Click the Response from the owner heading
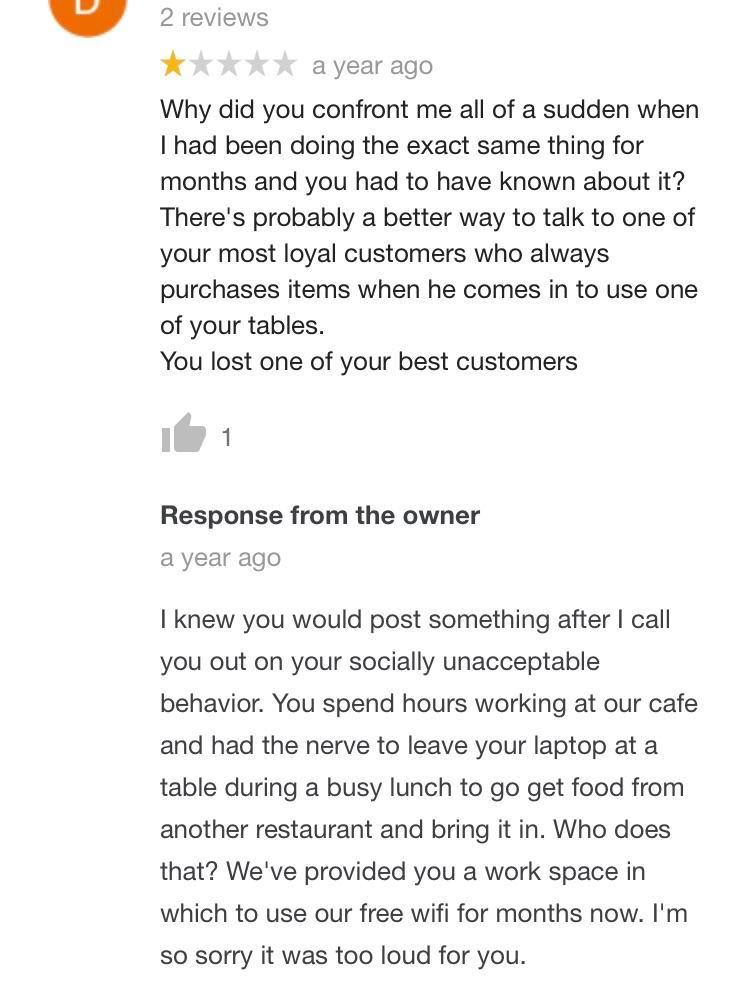 (x=320, y=515)
